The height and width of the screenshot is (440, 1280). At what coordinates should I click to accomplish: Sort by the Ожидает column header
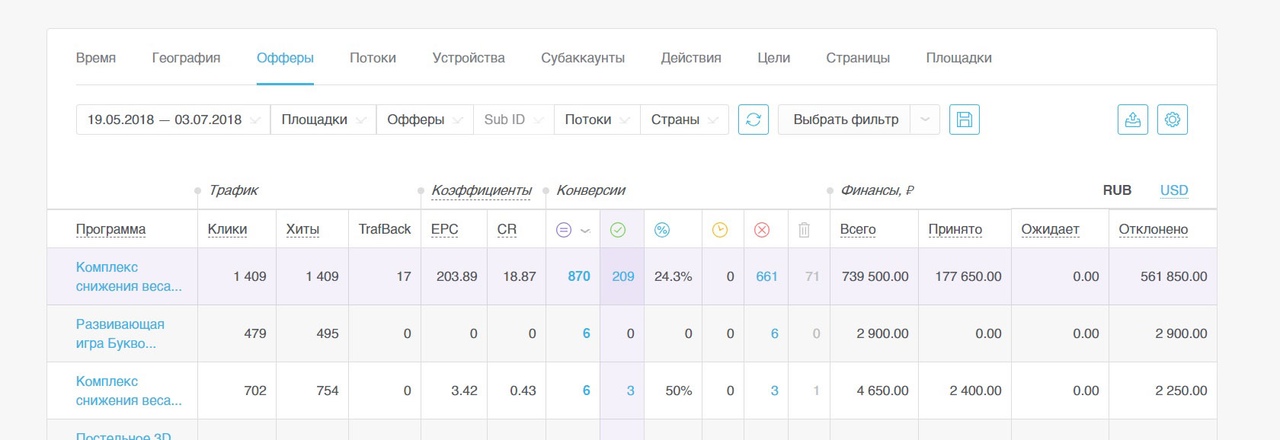point(1050,230)
